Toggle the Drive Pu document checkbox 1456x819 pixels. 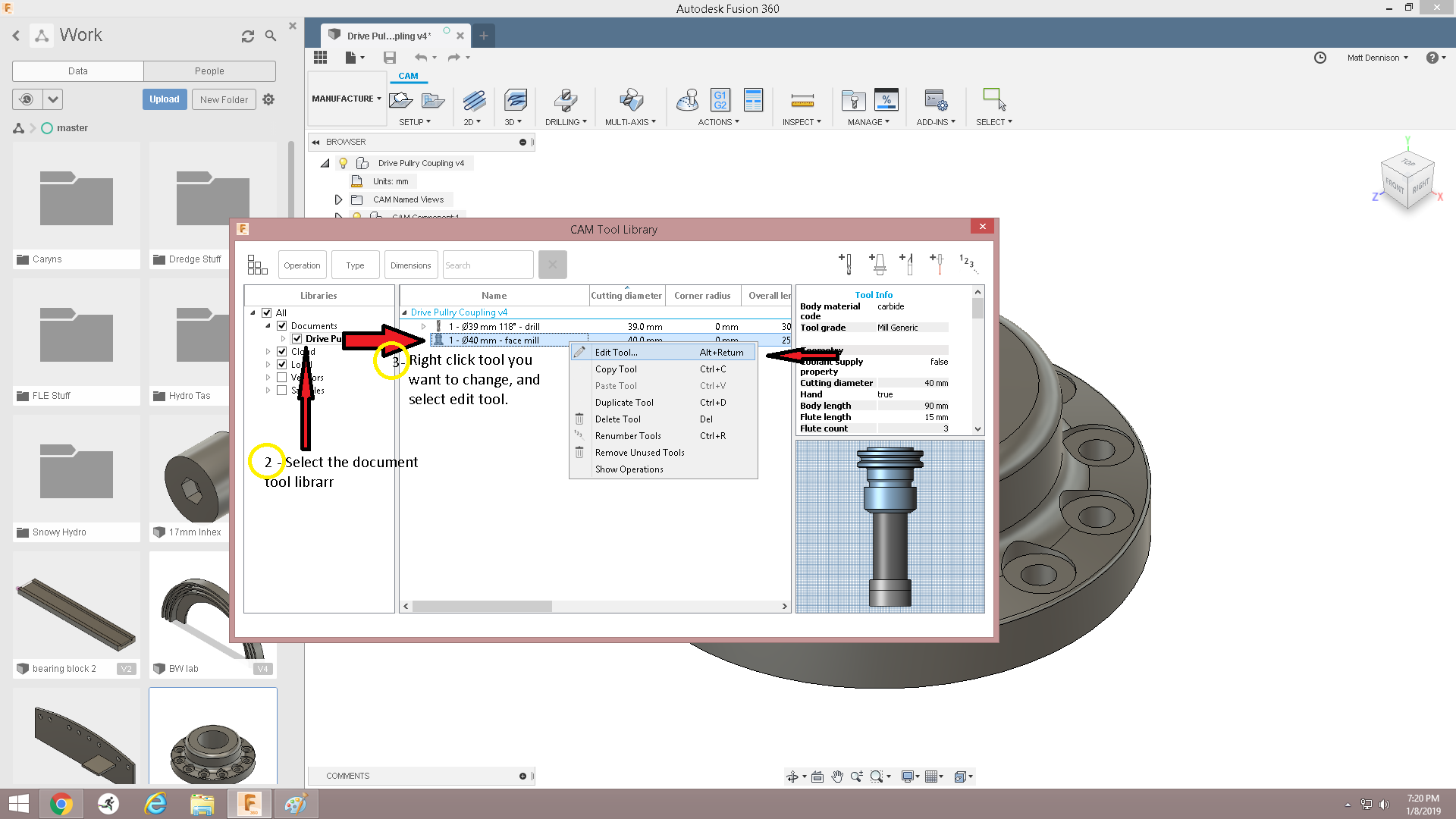pos(297,339)
